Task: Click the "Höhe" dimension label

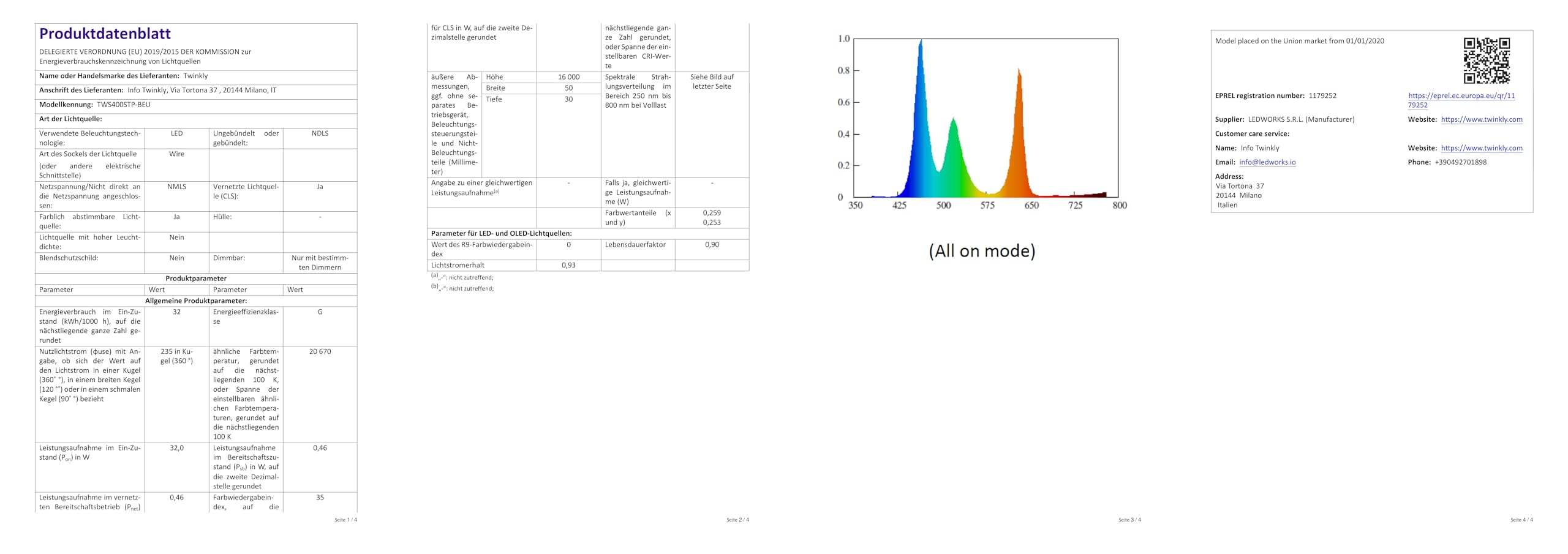Action: click(x=494, y=77)
